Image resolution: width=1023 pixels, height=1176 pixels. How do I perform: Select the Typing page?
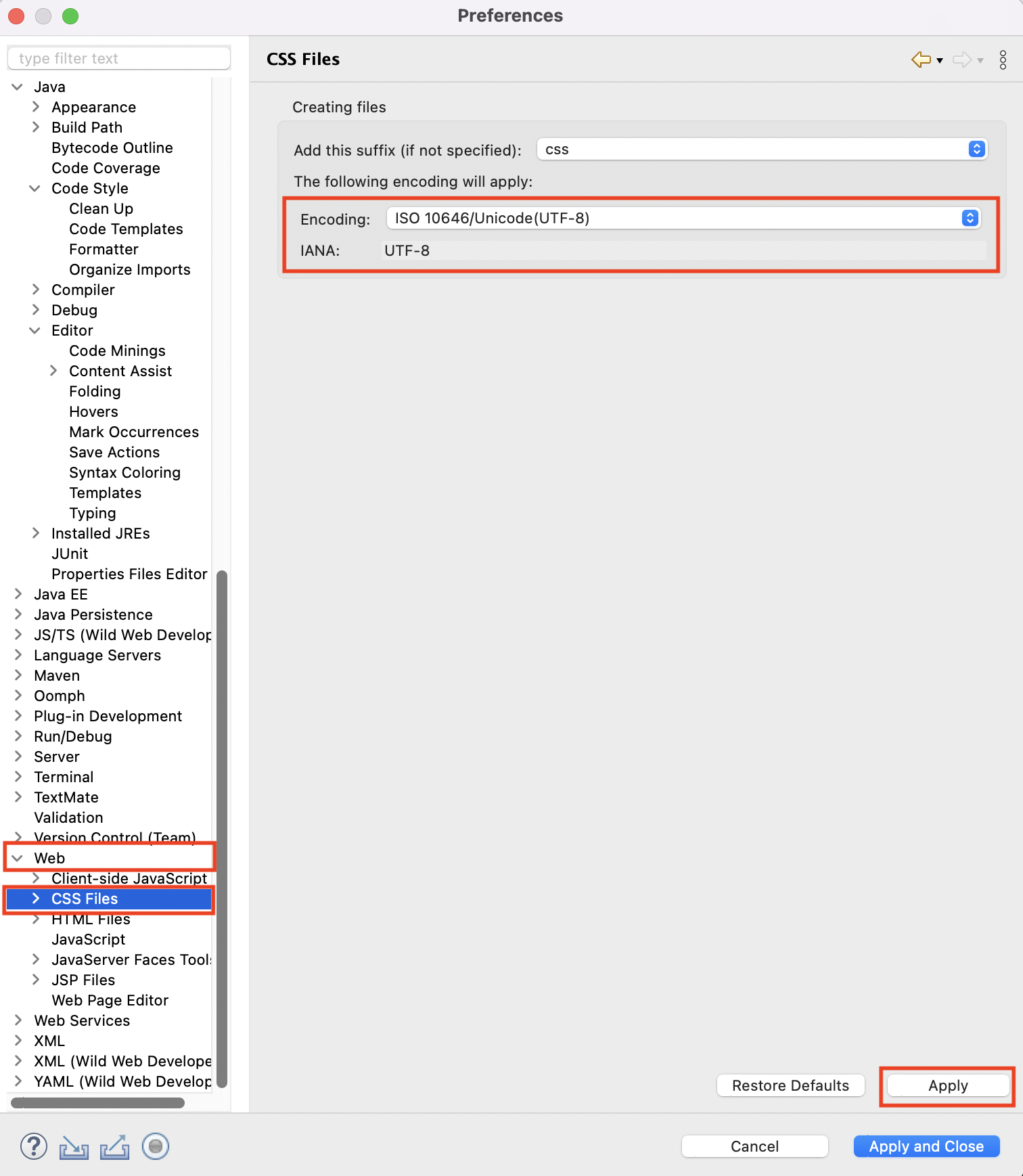coord(93,513)
